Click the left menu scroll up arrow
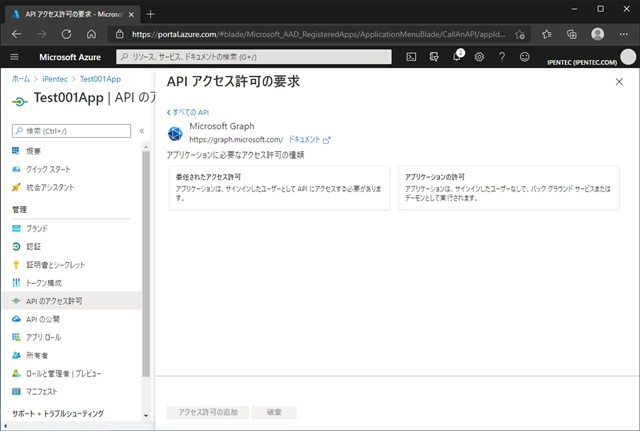640x431 pixels. coord(146,147)
